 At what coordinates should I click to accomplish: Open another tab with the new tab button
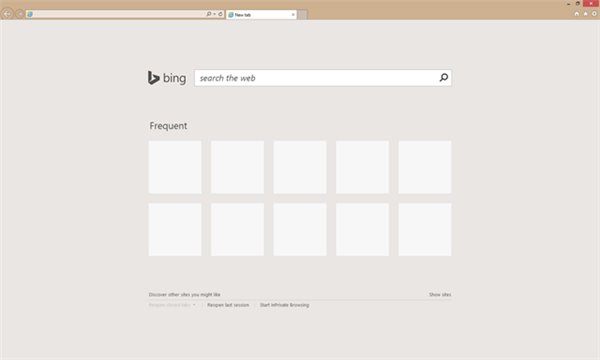302,15
